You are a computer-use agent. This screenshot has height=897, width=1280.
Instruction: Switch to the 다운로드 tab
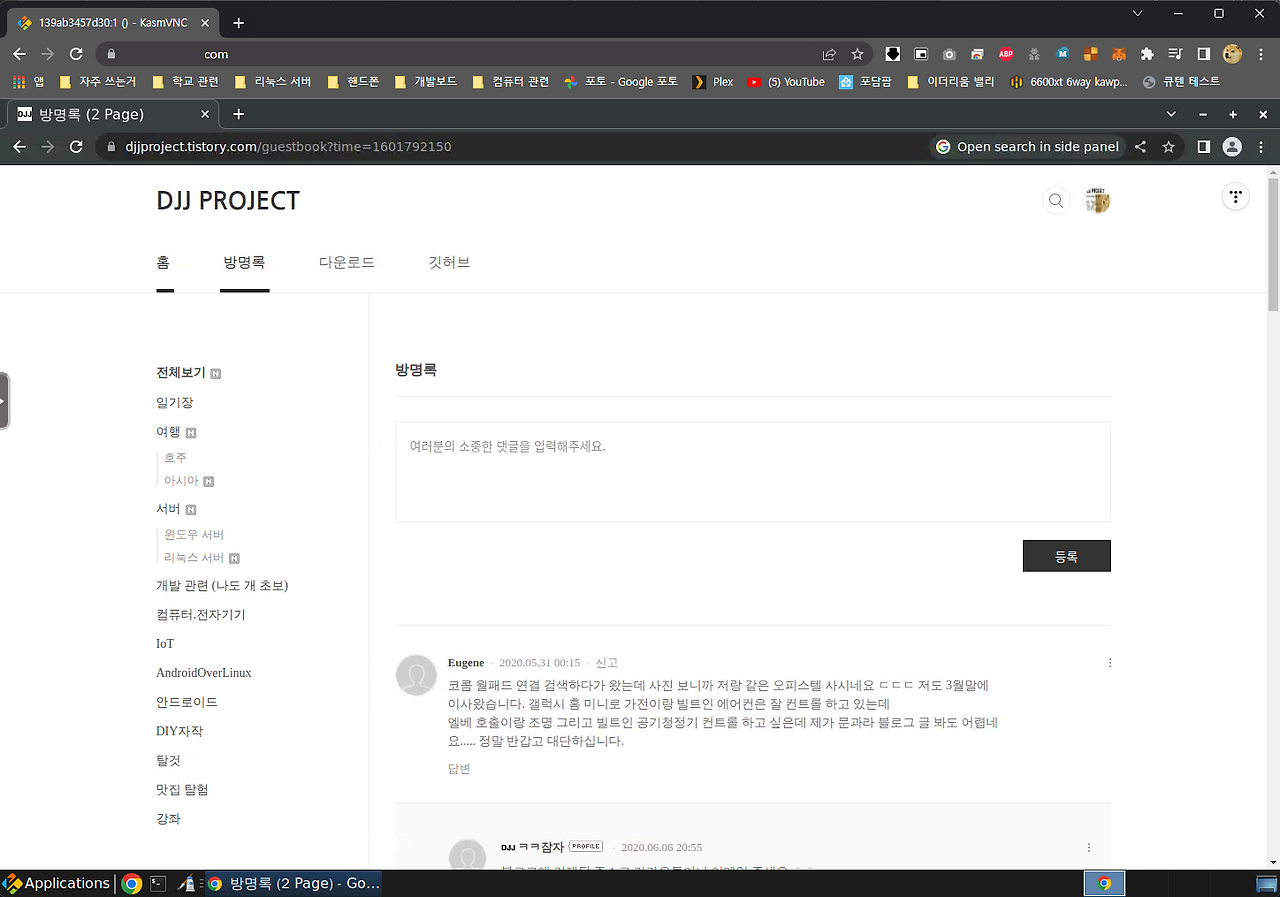point(346,262)
